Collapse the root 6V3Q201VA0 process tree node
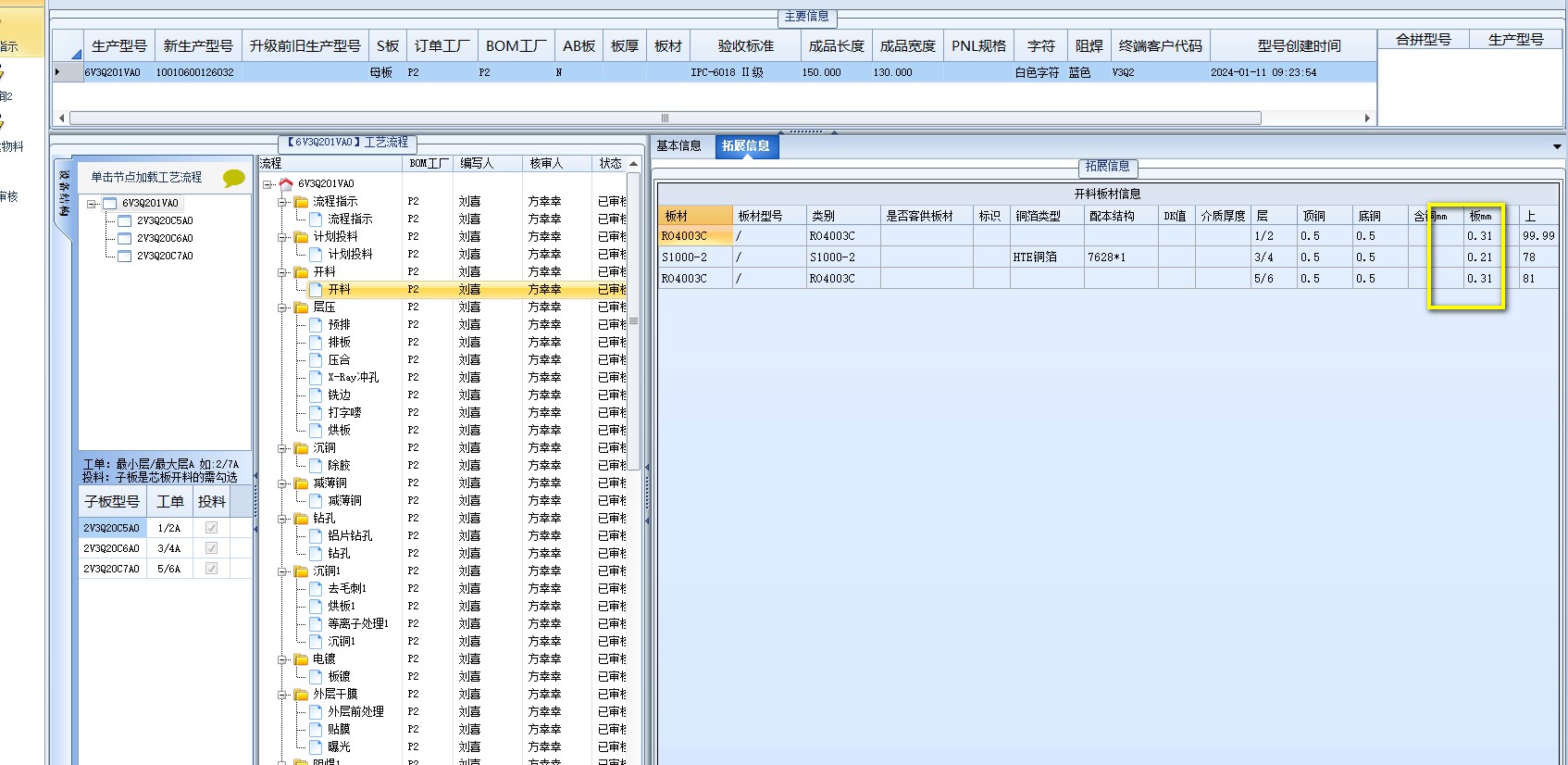The image size is (1568, 765). 267,183
